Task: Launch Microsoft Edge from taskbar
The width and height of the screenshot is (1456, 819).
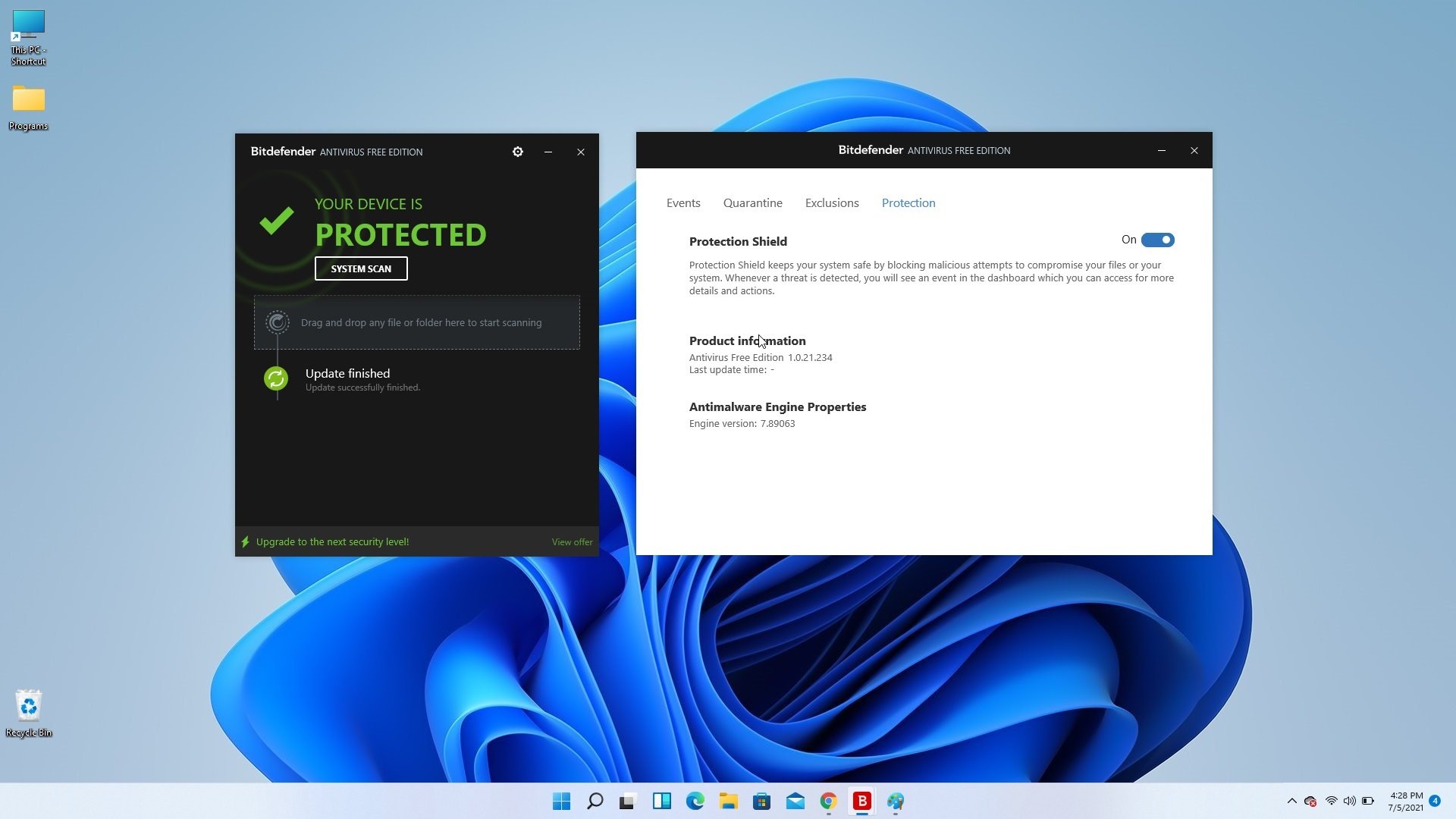Action: click(x=695, y=801)
